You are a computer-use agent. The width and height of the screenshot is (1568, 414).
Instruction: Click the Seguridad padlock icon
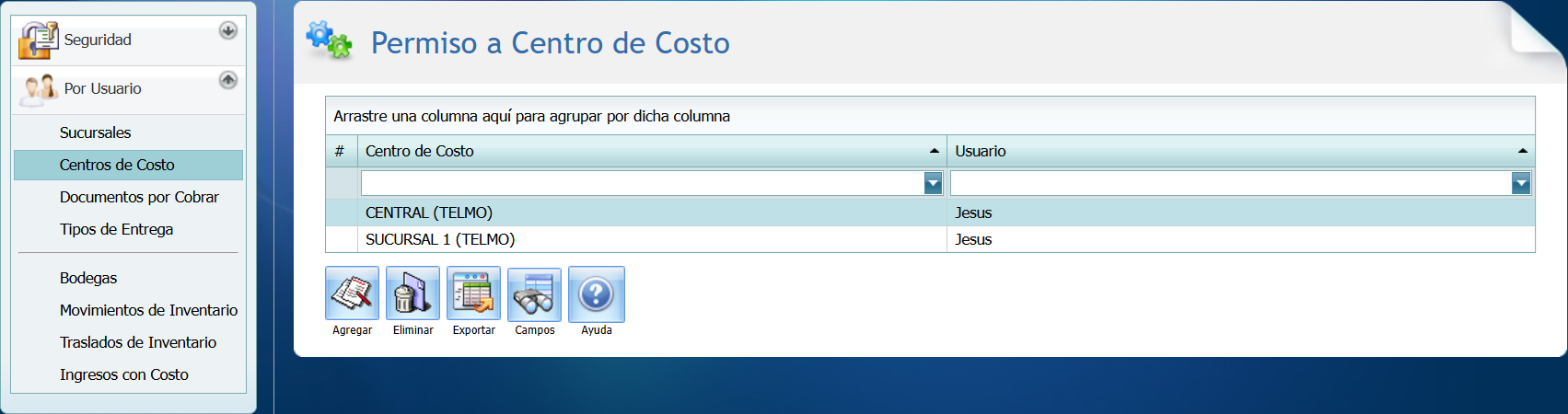click(x=38, y=40)
